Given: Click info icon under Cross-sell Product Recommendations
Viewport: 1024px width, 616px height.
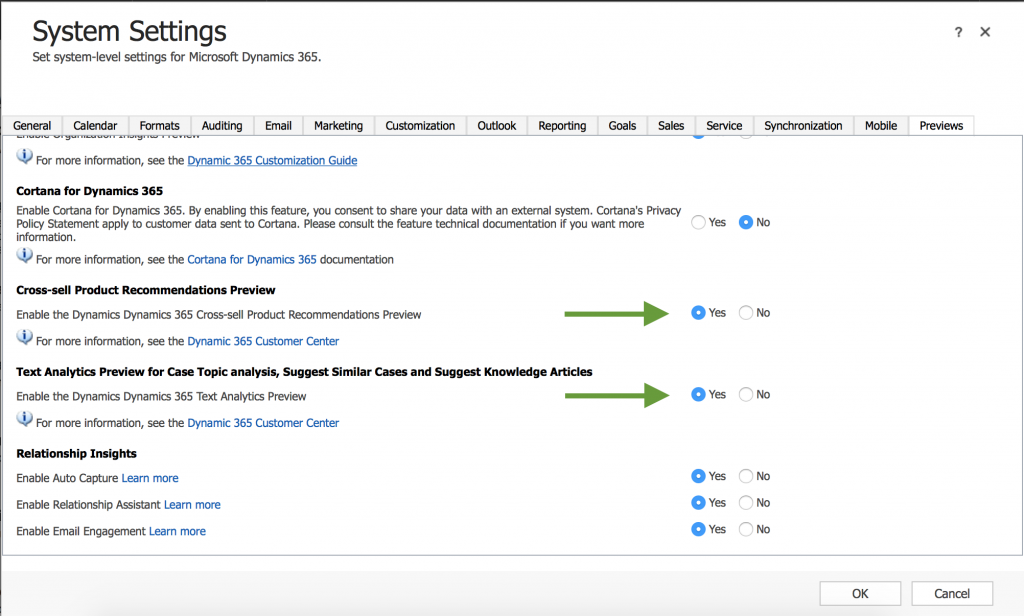Looking at the screenshot, I should [x=25, y=340].
